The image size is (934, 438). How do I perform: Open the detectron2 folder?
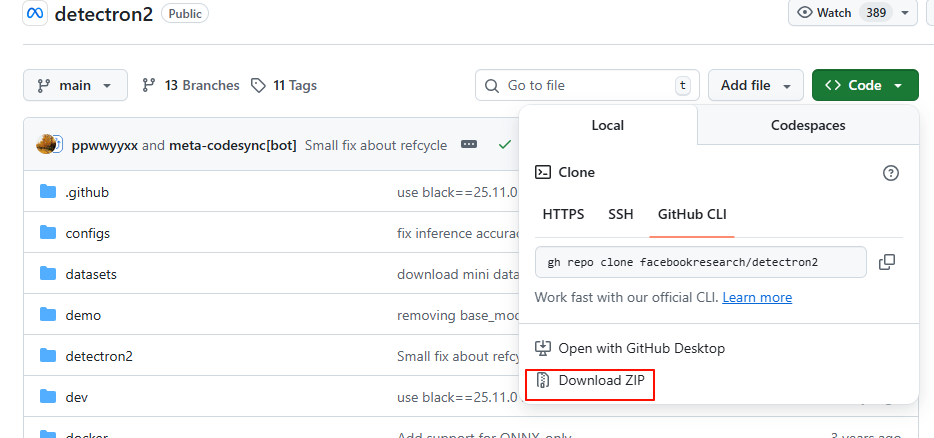tap(99, 356)
